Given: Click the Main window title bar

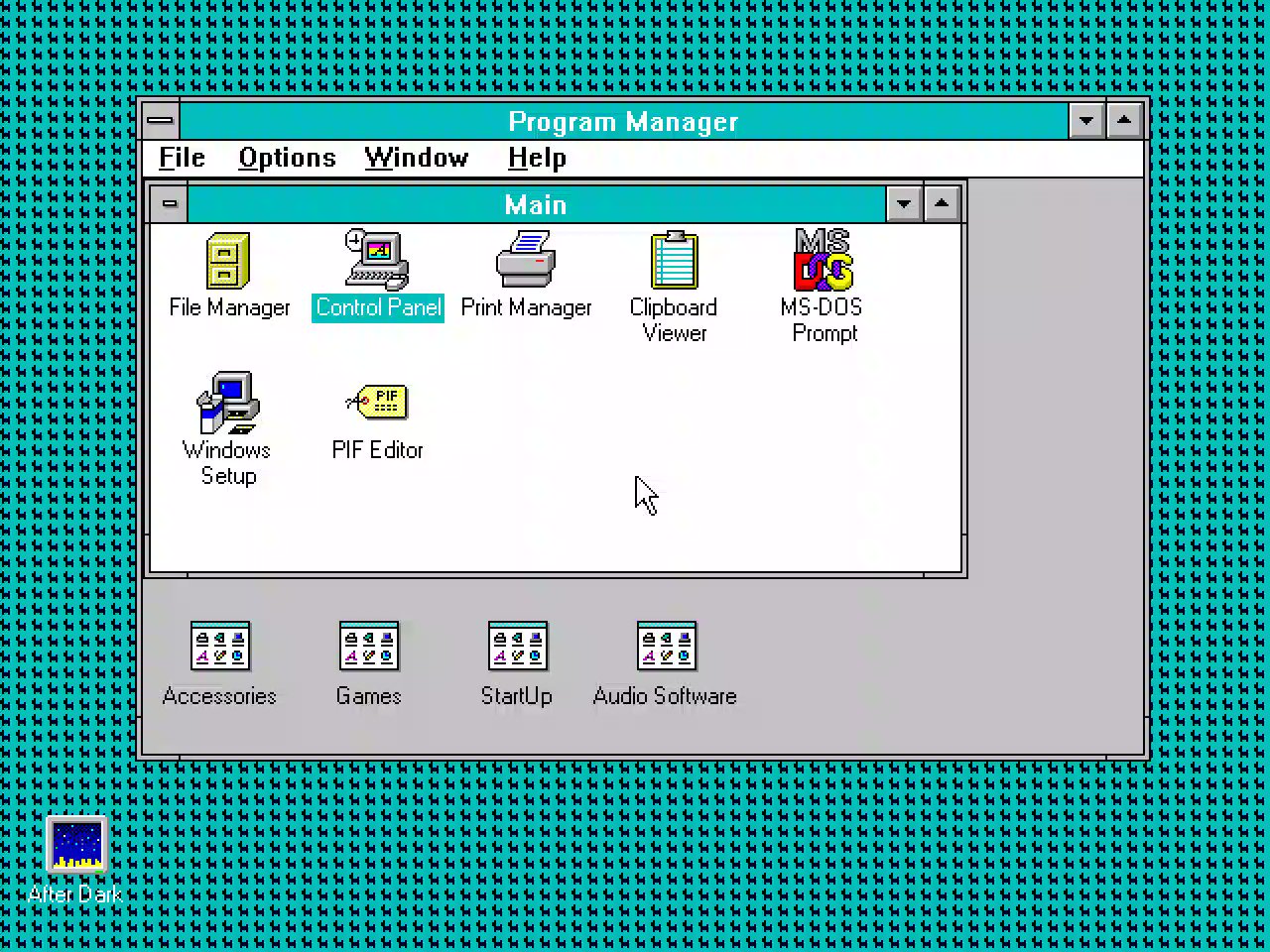Looking at the screenshot, I should tap(536, 204).
